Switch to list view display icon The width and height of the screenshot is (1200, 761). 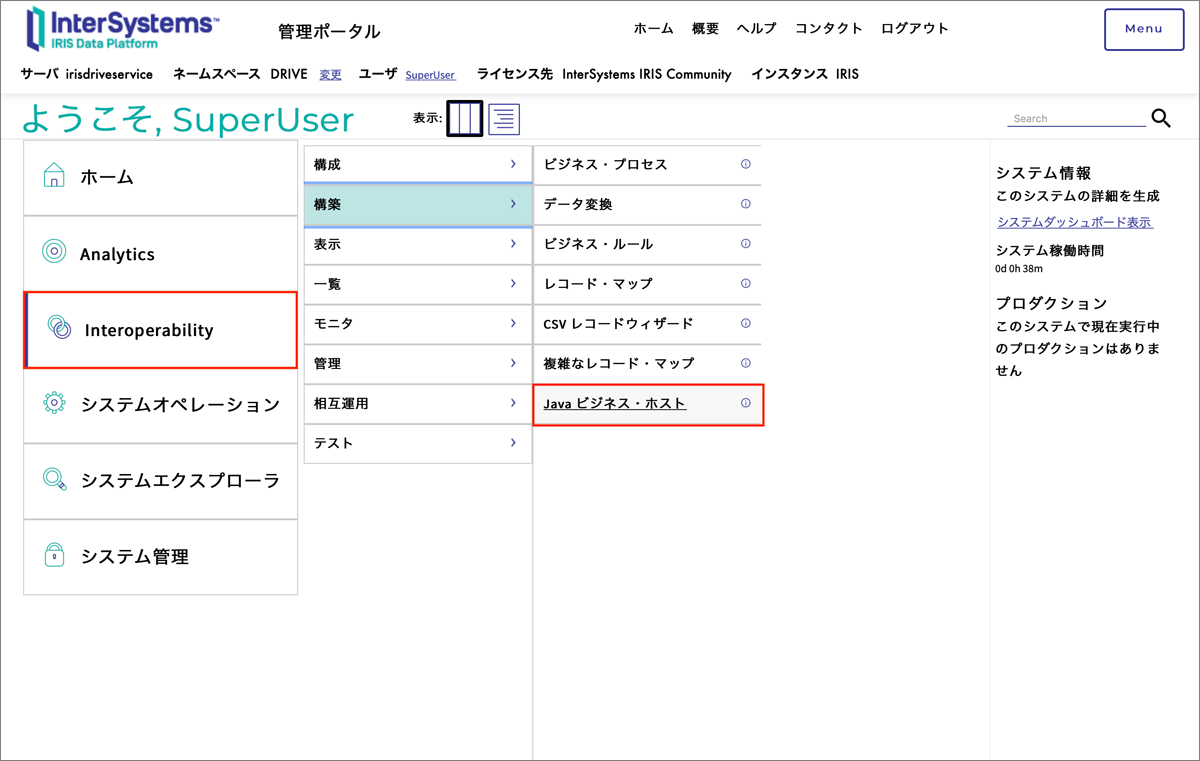(504, 119)
